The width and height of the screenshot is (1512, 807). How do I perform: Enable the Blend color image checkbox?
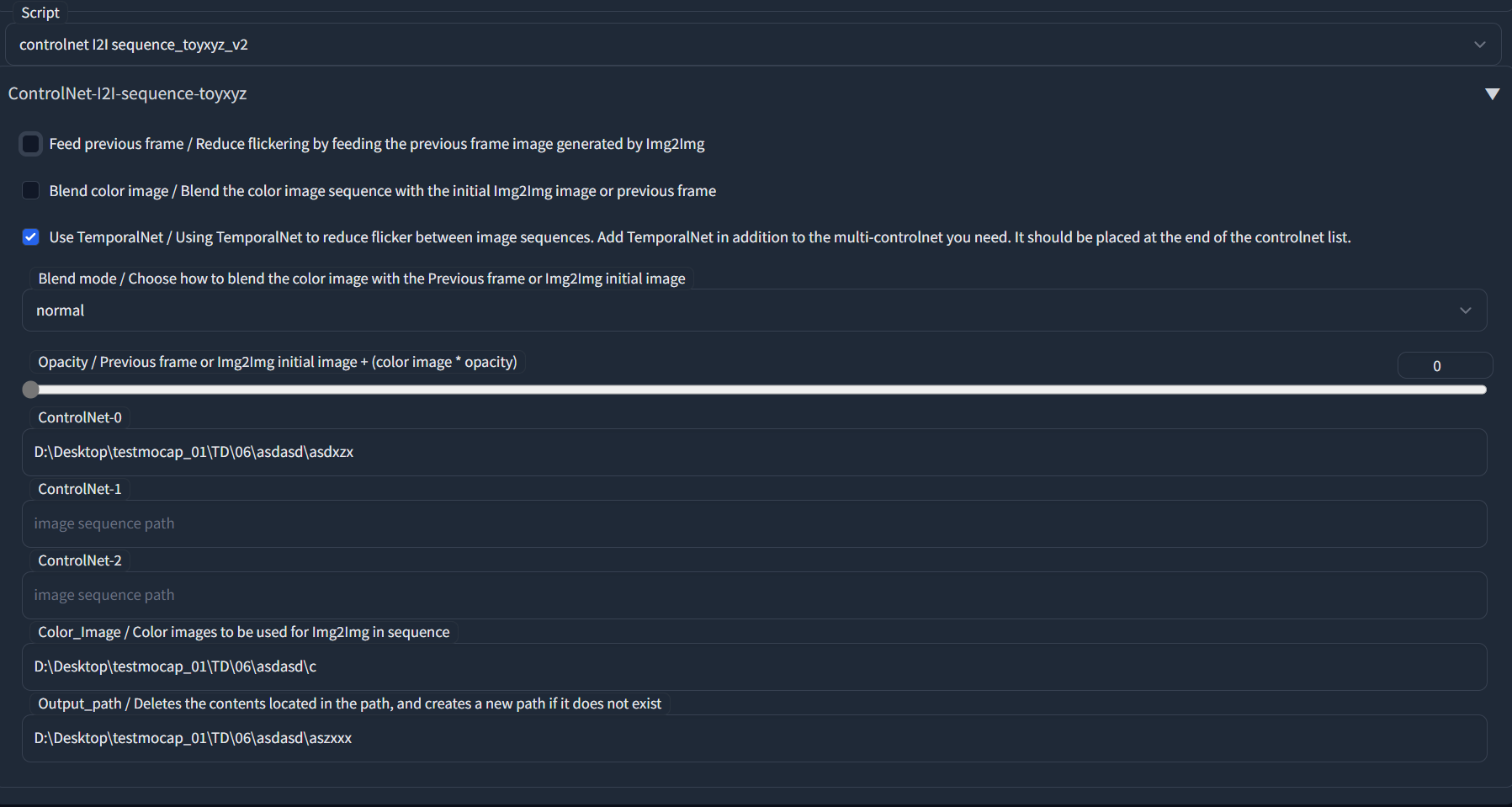[31, 191]
